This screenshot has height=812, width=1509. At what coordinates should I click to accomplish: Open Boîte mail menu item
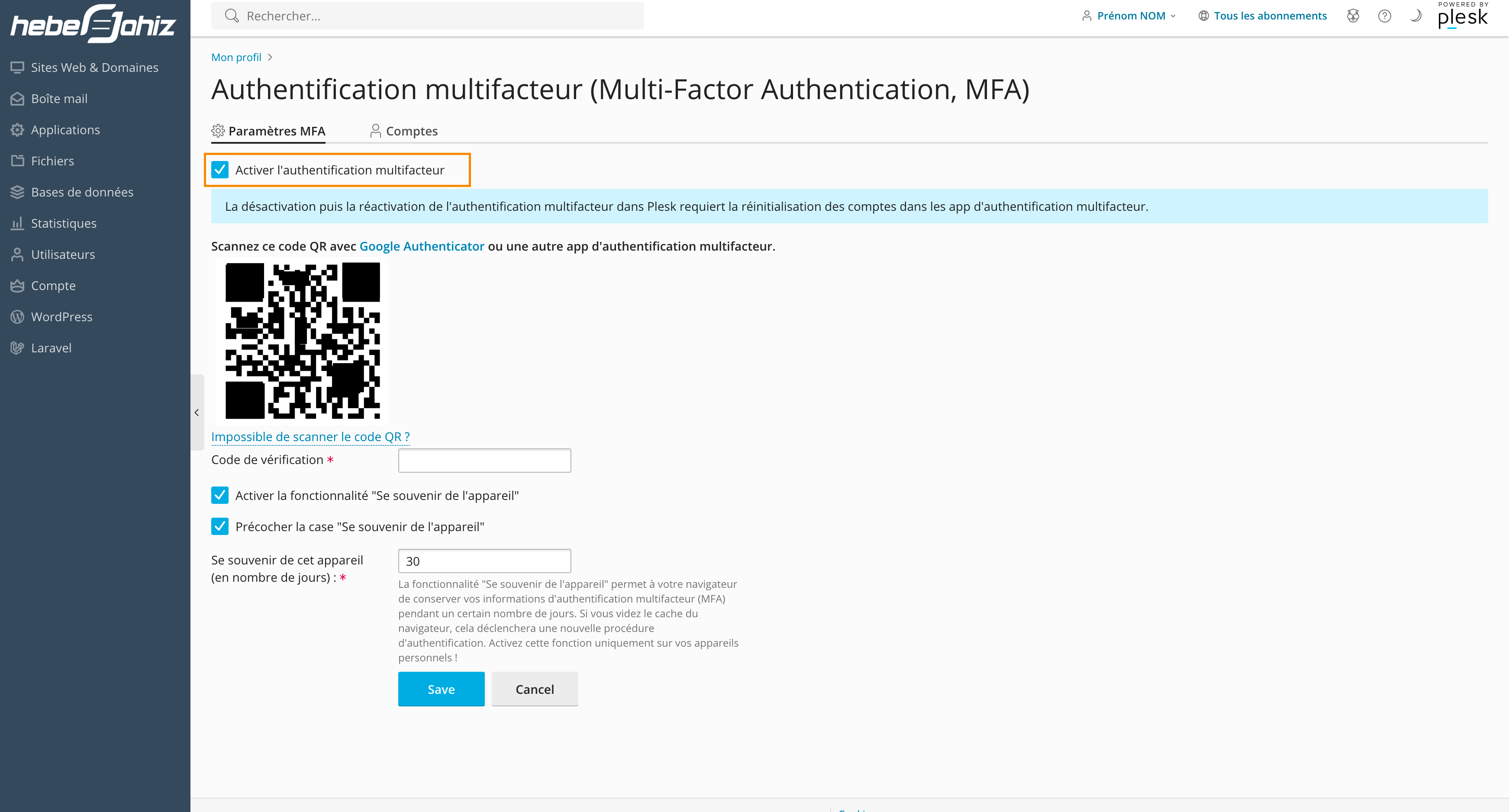(x=95, y=98)
